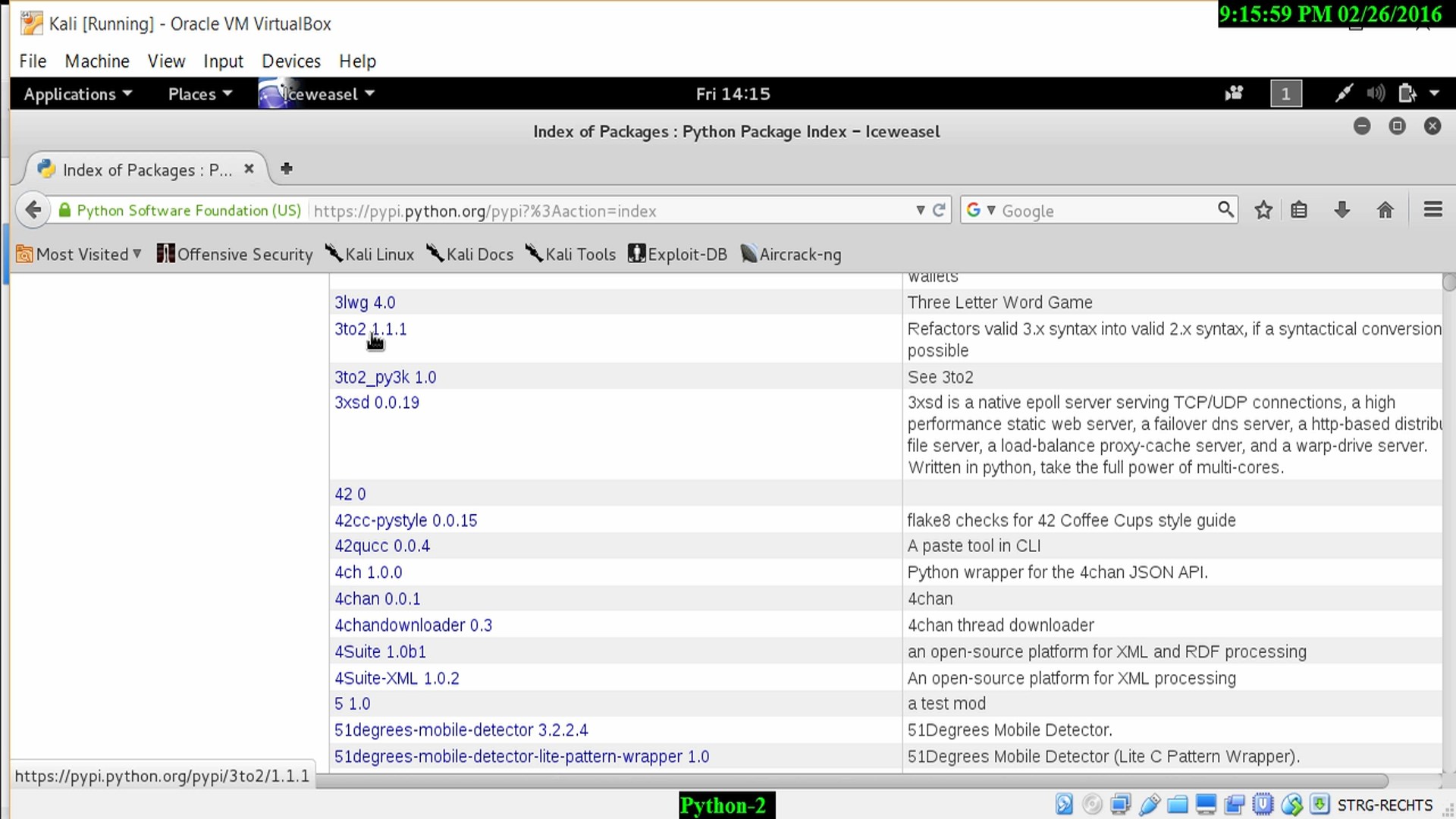
Task: Open the Exploit-DB bookmark
Action: click(x=678, y=255)
